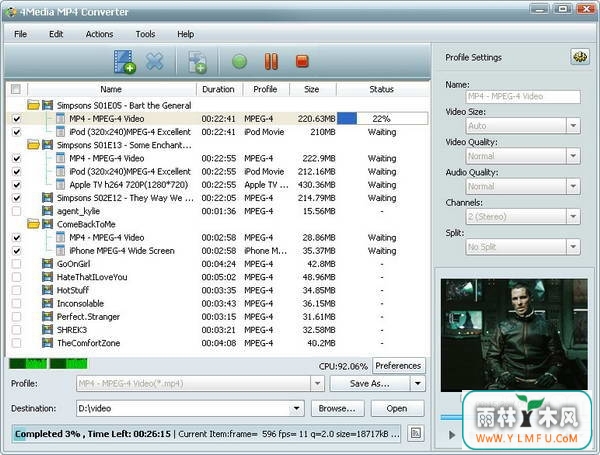Click the profile icon of Apple TV h264 720P
The image size is (600, 455).
point(60,184)
